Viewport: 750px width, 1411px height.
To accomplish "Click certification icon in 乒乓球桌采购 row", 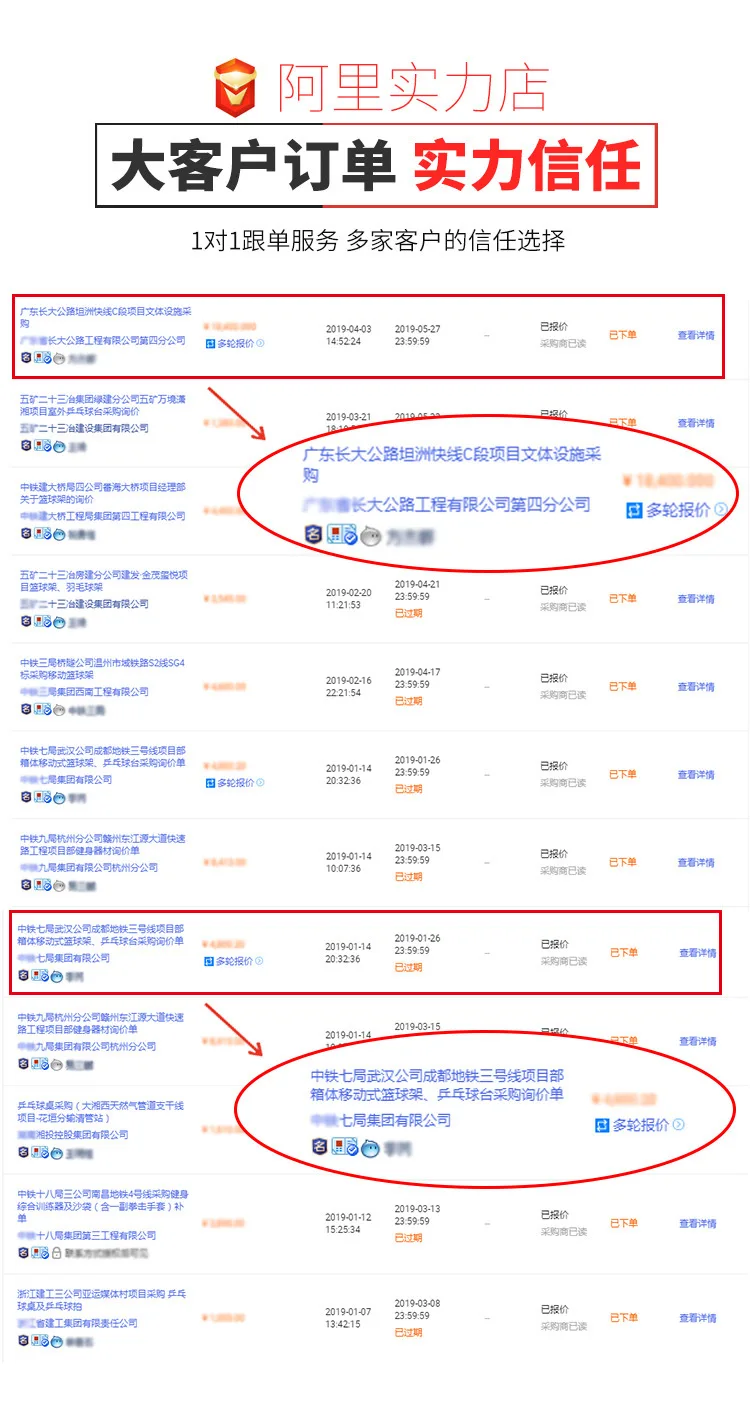I will point(40,1152).
